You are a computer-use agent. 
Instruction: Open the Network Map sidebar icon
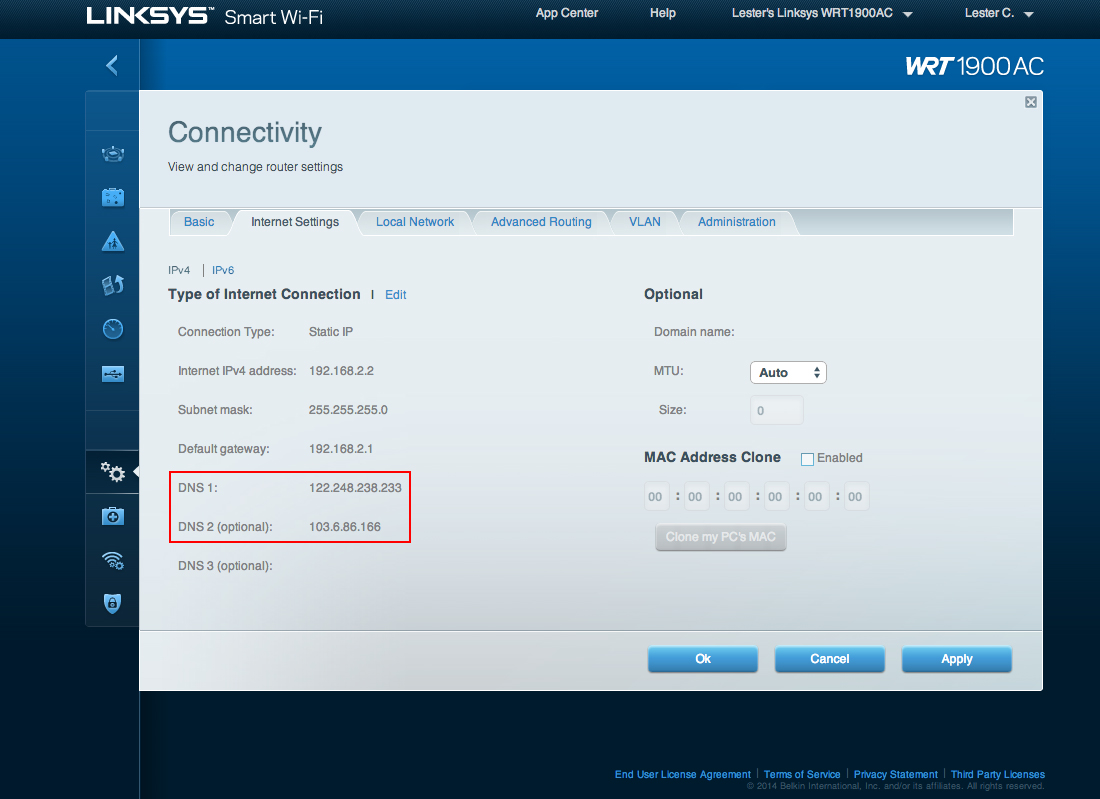point(113,155)
